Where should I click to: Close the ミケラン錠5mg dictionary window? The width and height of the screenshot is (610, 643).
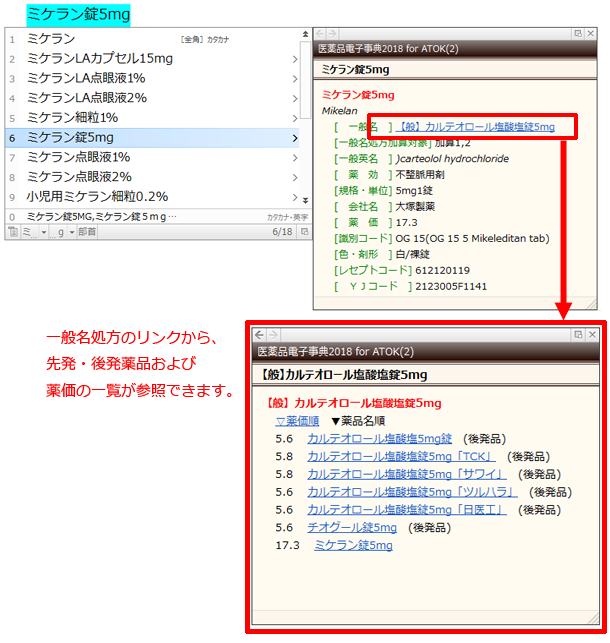click(x=591, y=34)
